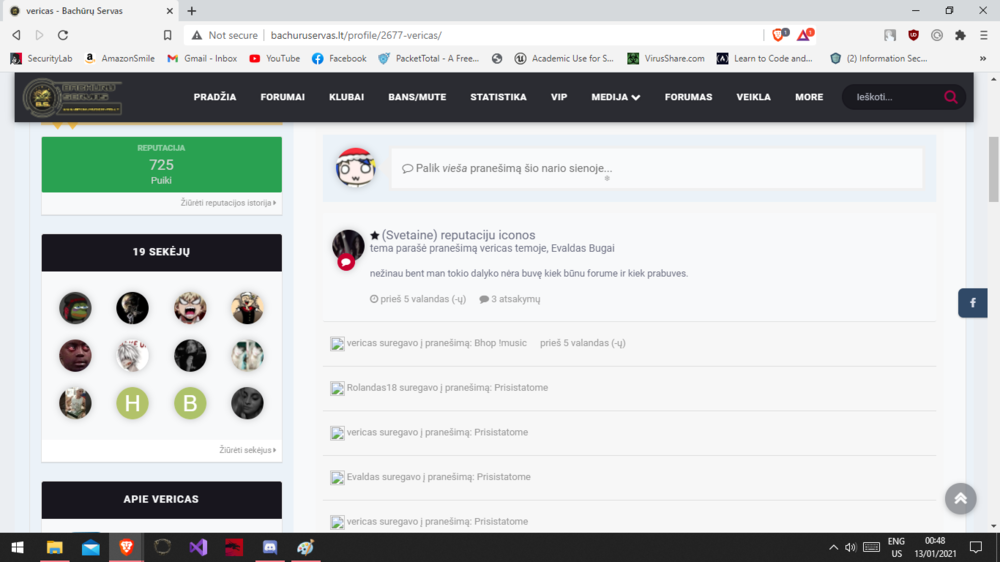Click the scroll-to-top double chevron button

(x=960, y=498)
